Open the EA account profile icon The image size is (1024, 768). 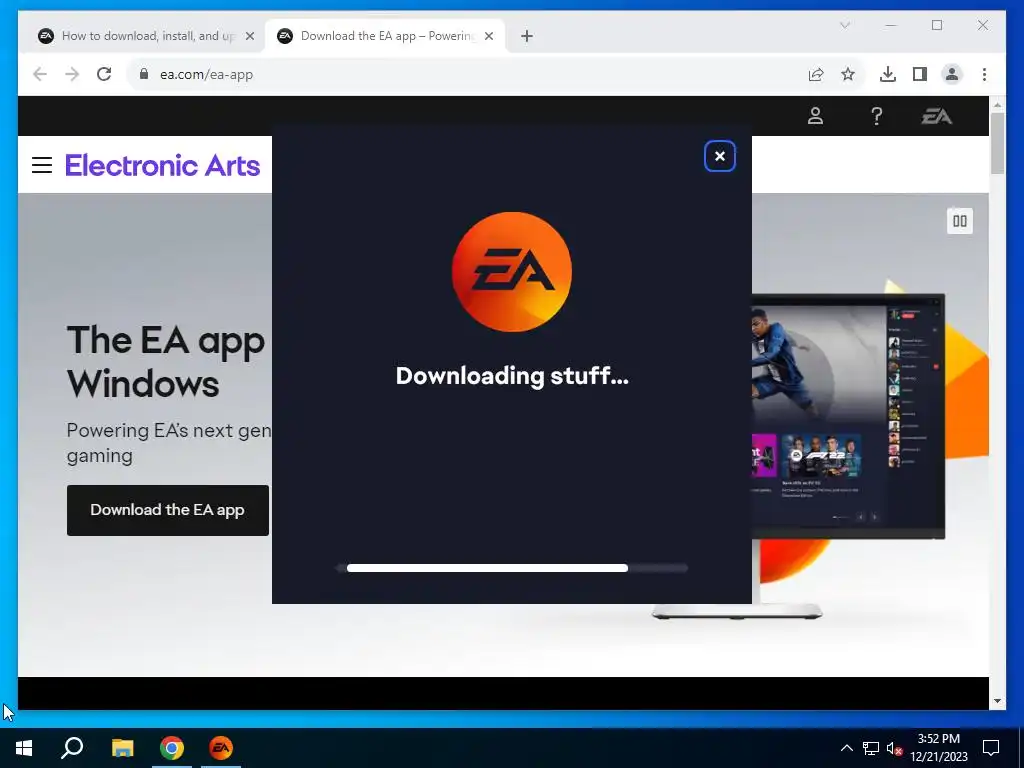tap(815, 116)
